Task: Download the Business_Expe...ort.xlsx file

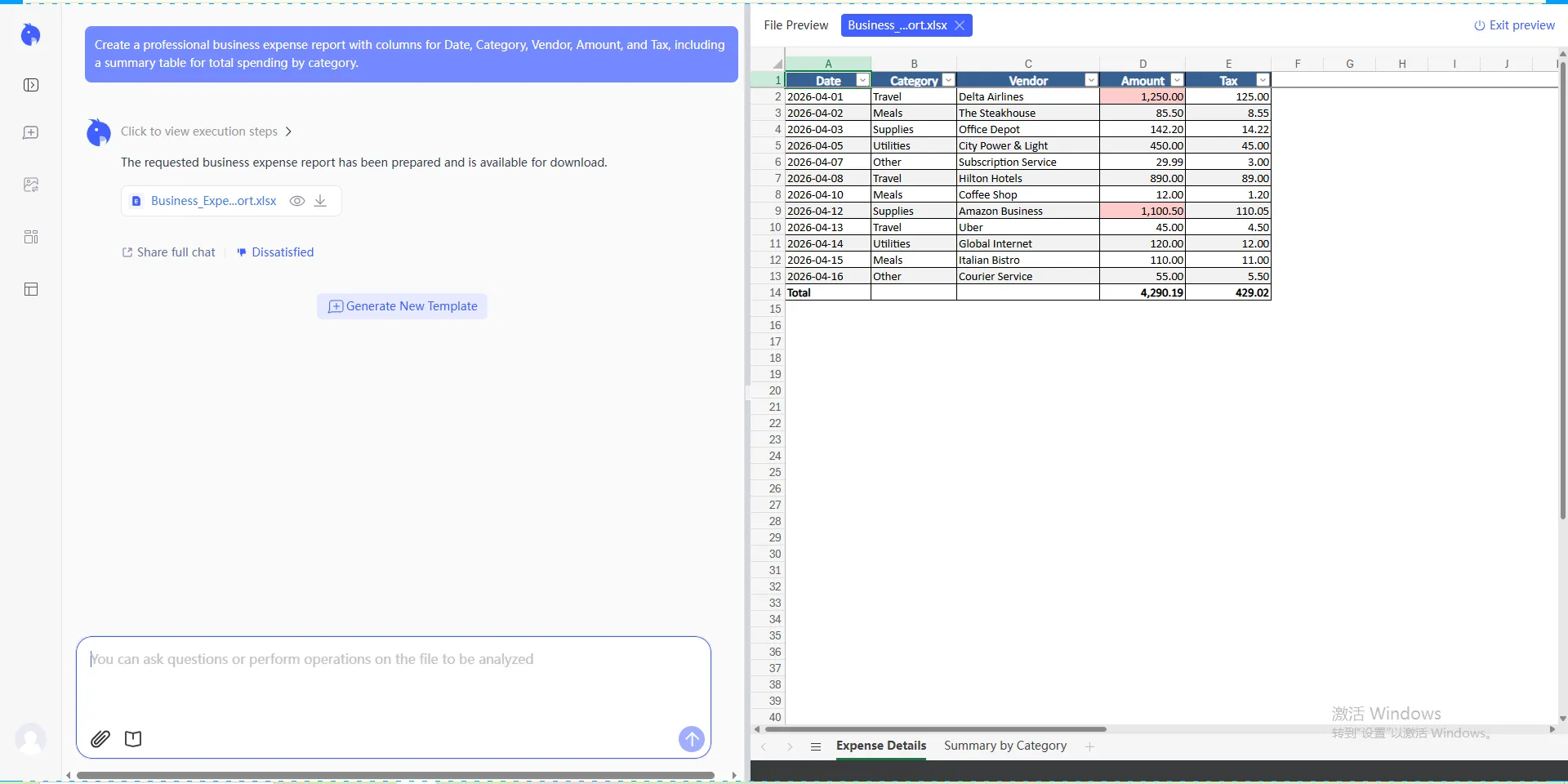Action: pyautogui.click(x=320, y=201)
